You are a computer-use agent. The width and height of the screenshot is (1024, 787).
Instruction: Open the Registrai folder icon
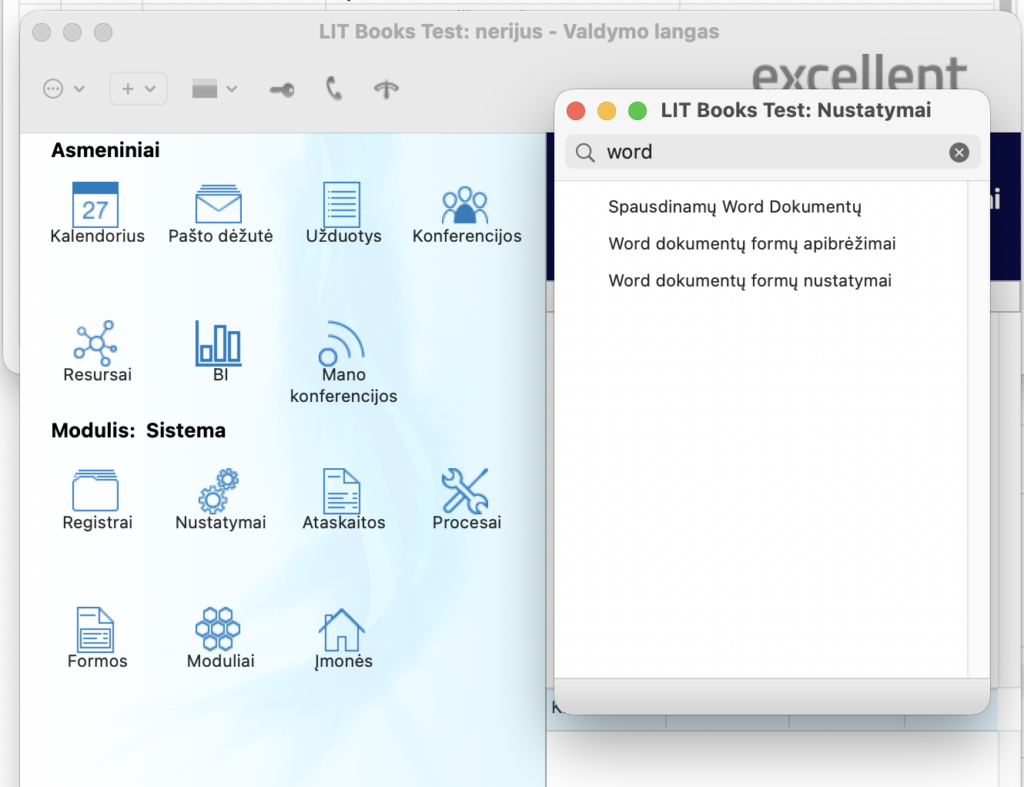96,490
